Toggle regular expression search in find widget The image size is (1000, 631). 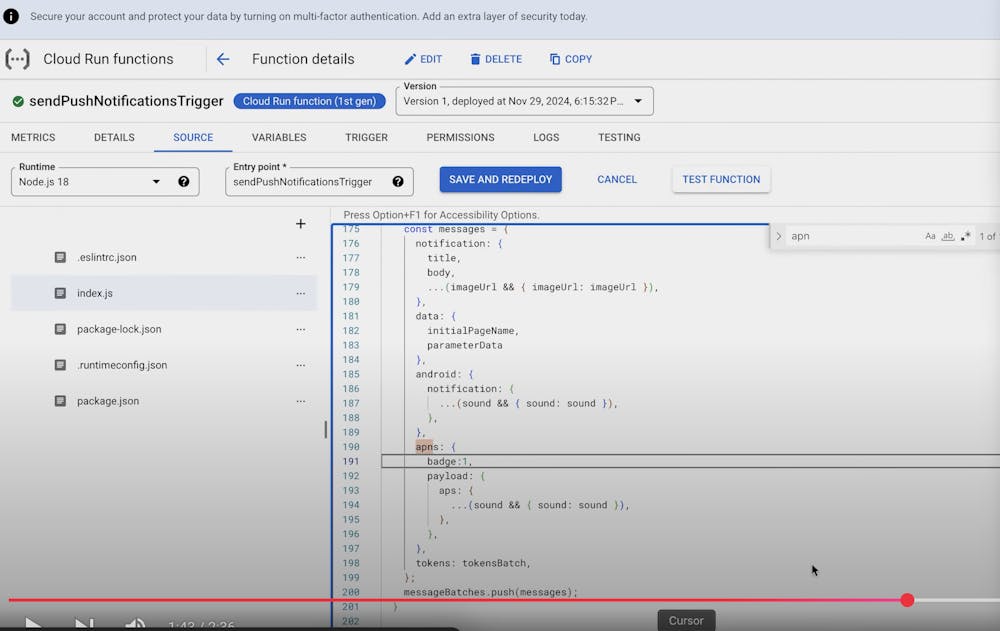point(966,236)
